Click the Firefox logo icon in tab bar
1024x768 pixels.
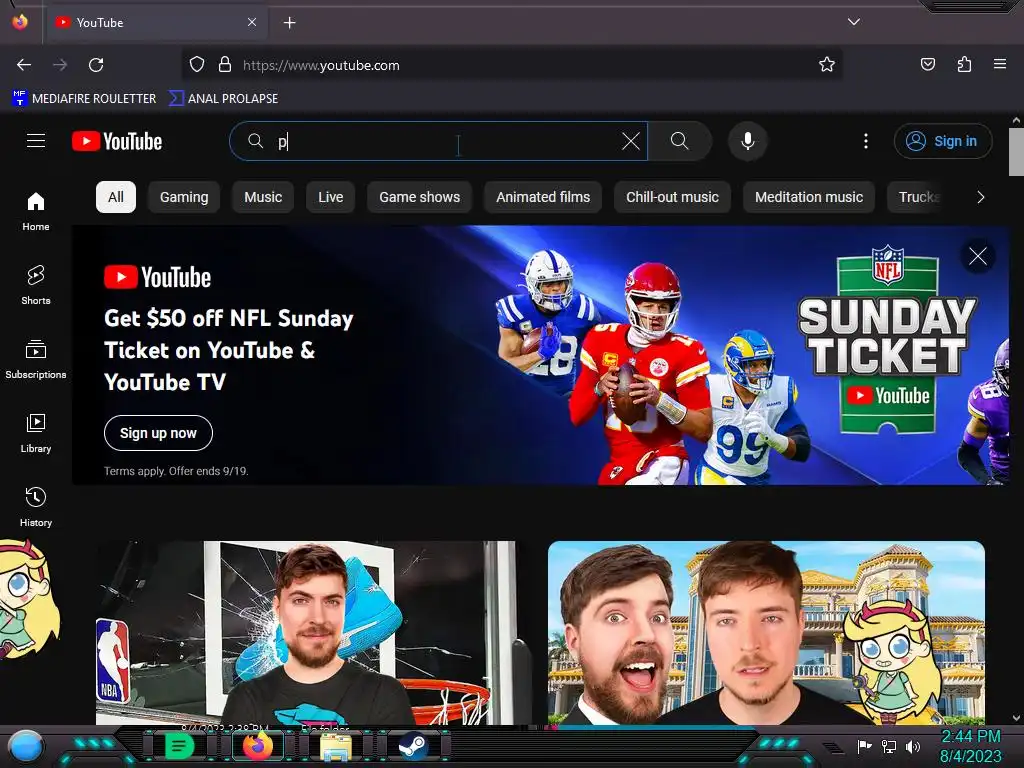20,22
